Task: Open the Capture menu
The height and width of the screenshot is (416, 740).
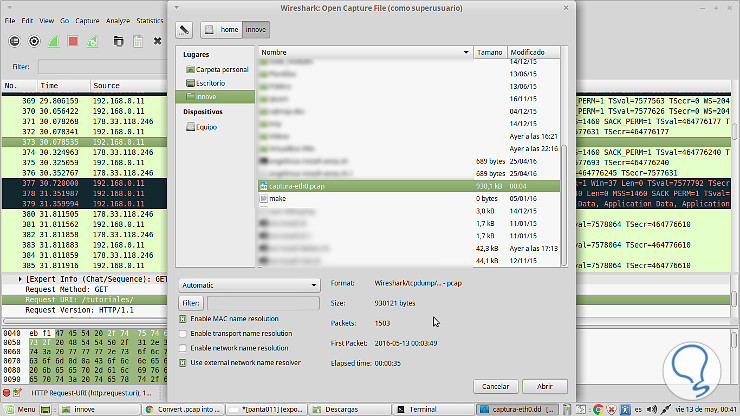Action: (x=87, y=21)
